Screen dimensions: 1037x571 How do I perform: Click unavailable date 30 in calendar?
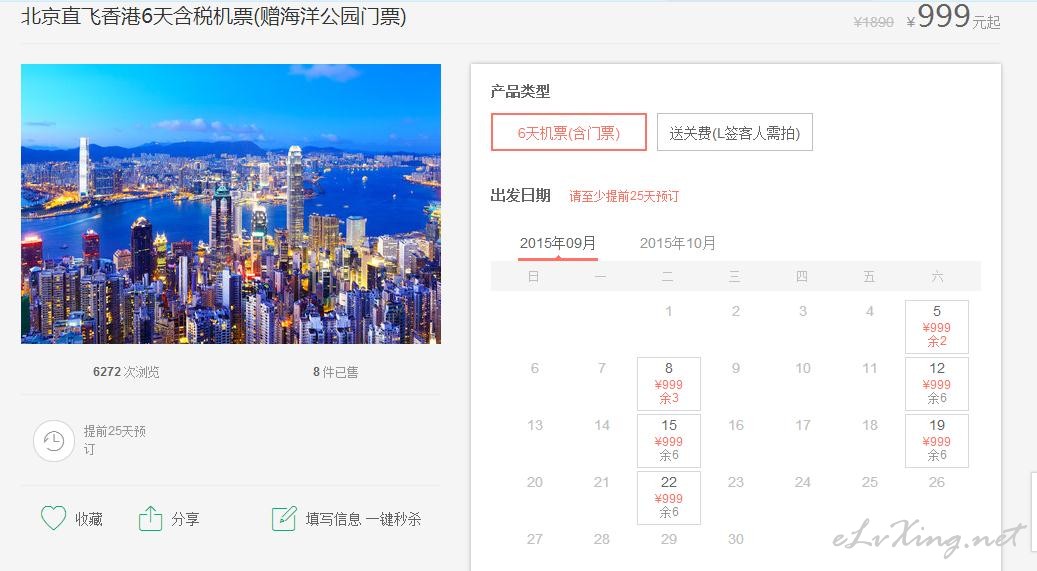735,539
